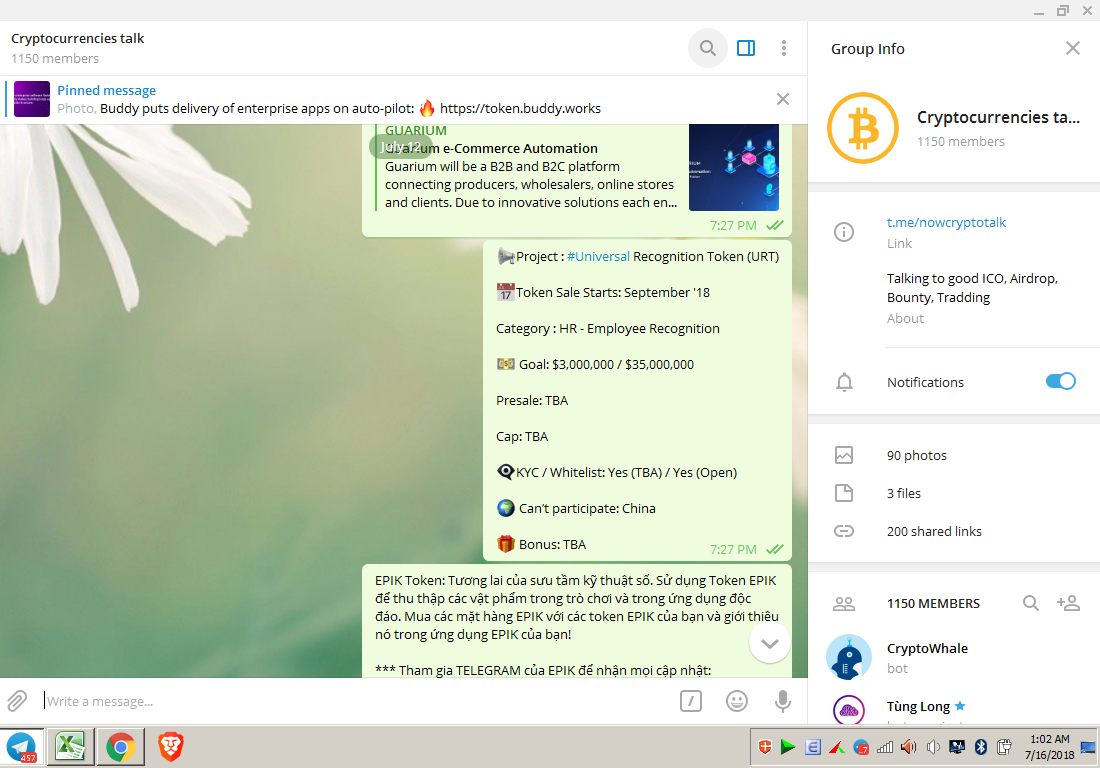Click the Talking to good ICO description
Image resolution: width=1100 pixels, height=768 pixels.
(x=972, y=288)
